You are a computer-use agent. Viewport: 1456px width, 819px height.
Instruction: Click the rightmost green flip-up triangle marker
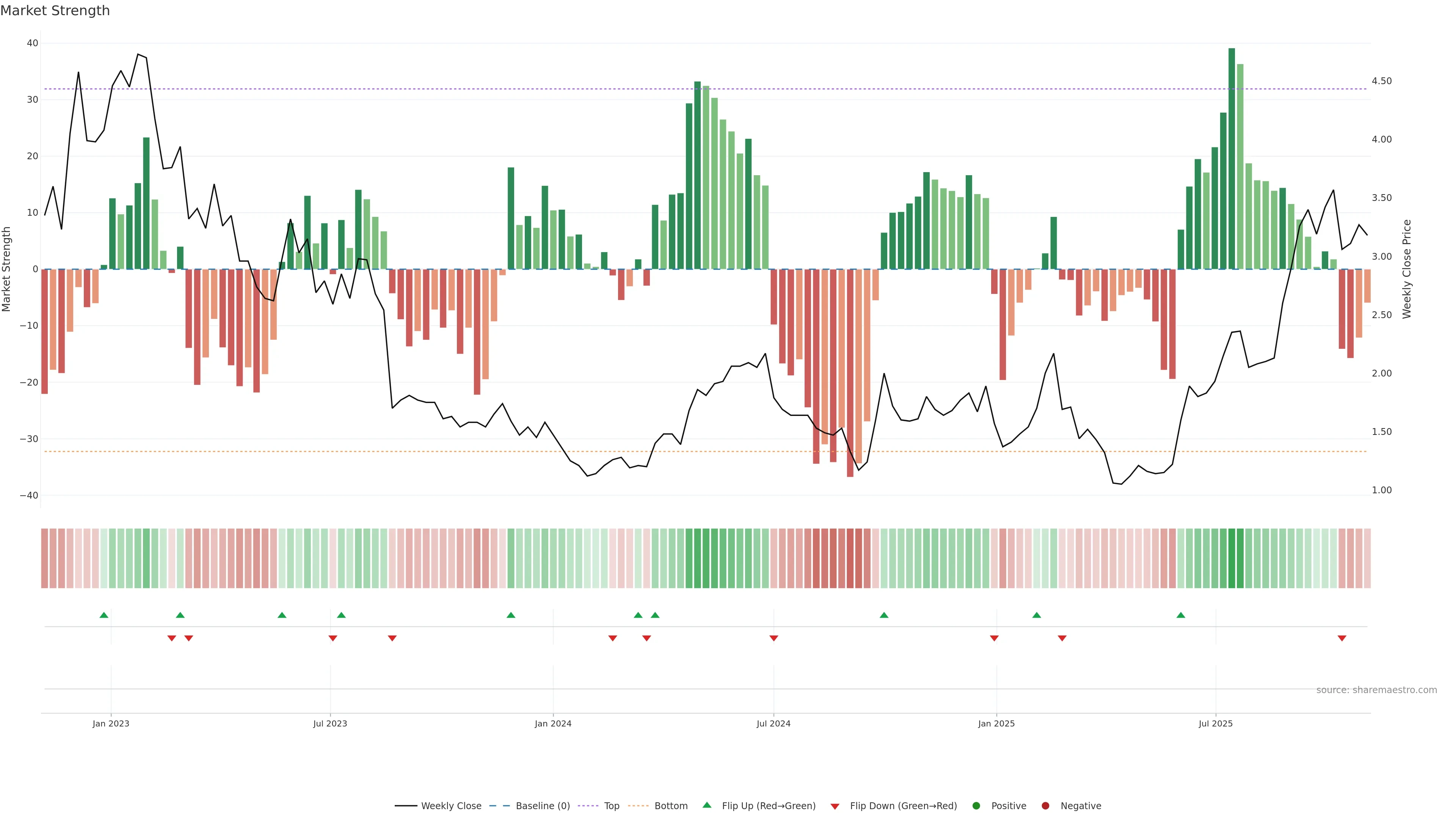coord(1181,615)
